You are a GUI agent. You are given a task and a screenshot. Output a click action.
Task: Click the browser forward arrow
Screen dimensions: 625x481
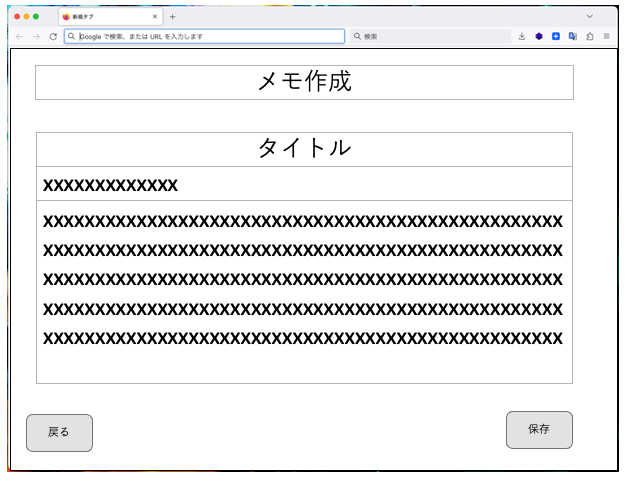coord(36,36)
